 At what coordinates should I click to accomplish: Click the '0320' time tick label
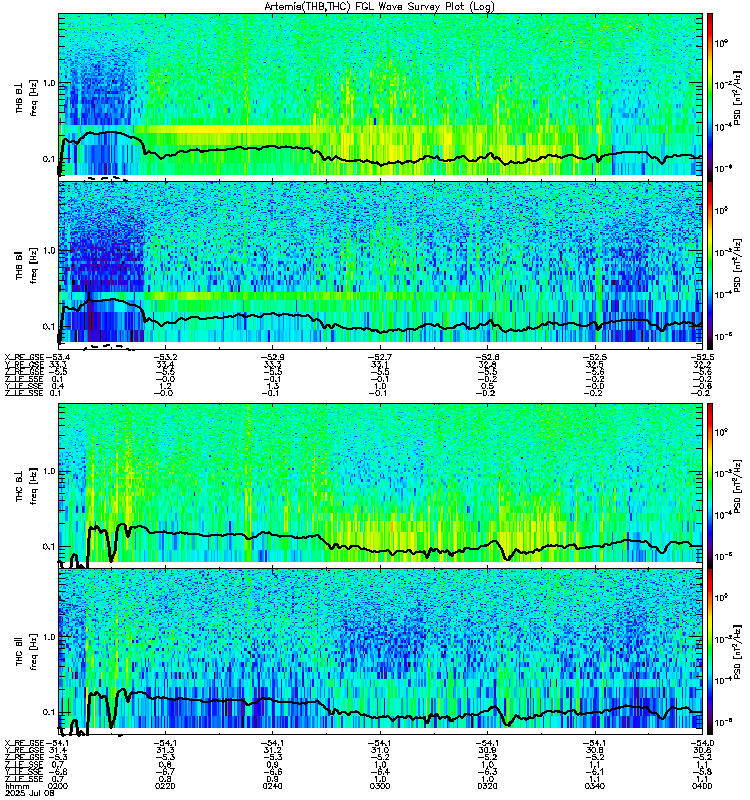pos(487,786)
